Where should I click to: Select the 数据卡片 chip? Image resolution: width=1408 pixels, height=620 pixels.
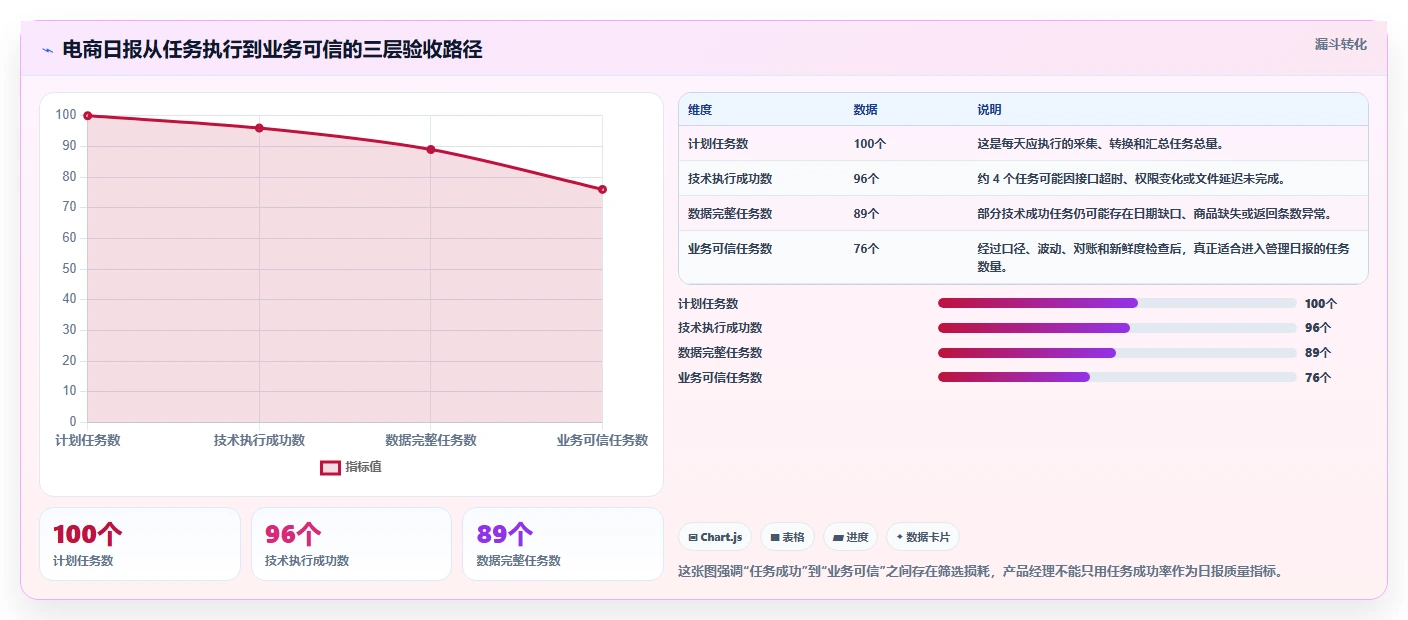923,537
